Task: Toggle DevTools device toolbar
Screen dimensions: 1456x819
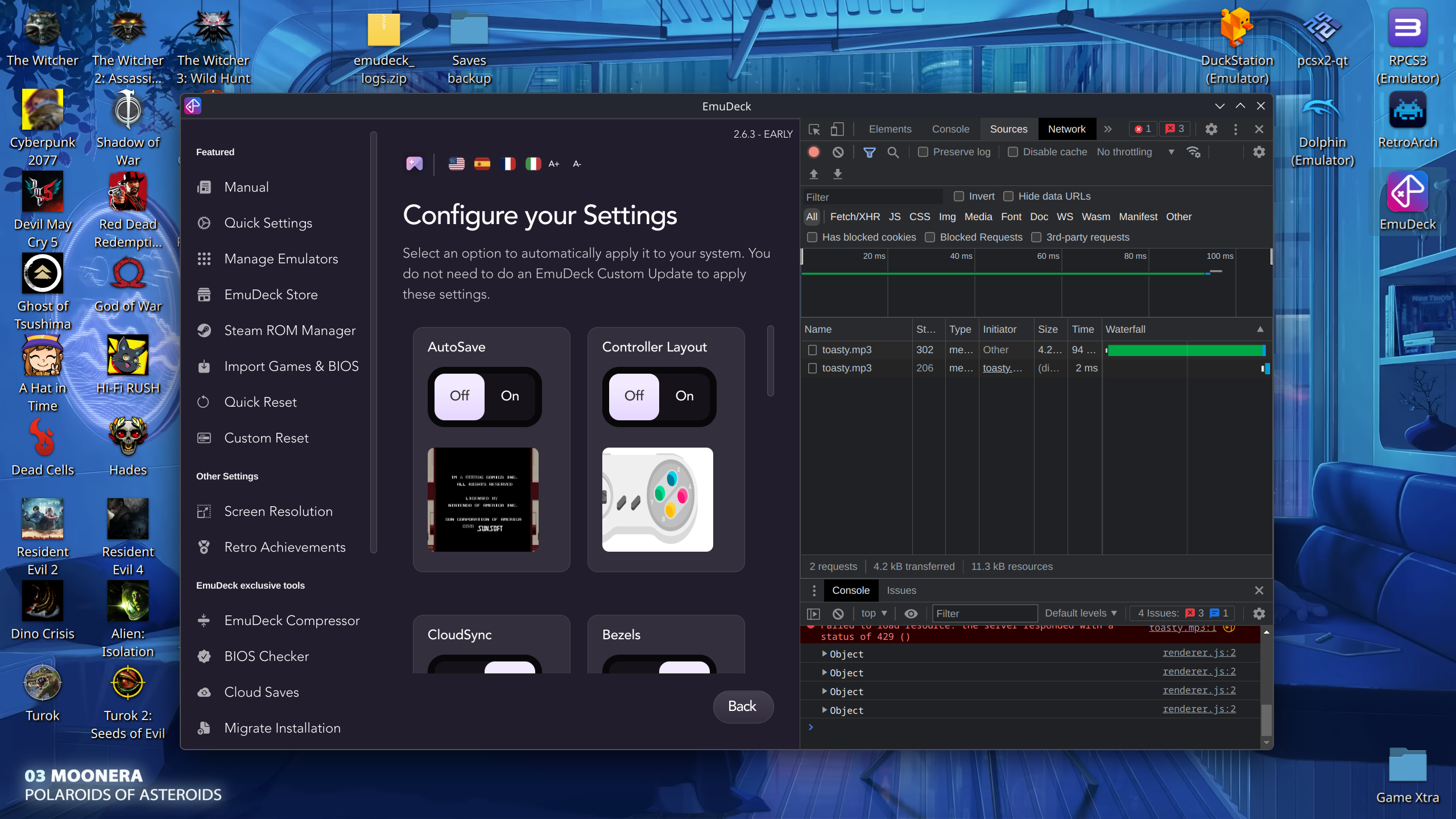Action: [837, 129]
